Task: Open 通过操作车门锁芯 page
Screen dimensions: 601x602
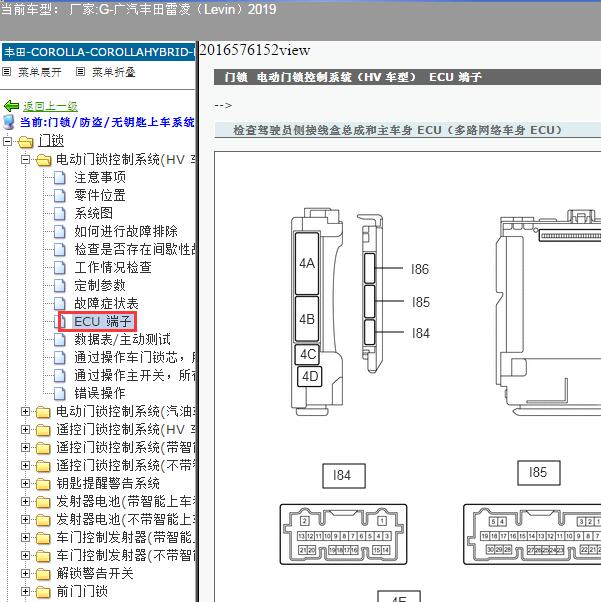Action: coord(135,358)
